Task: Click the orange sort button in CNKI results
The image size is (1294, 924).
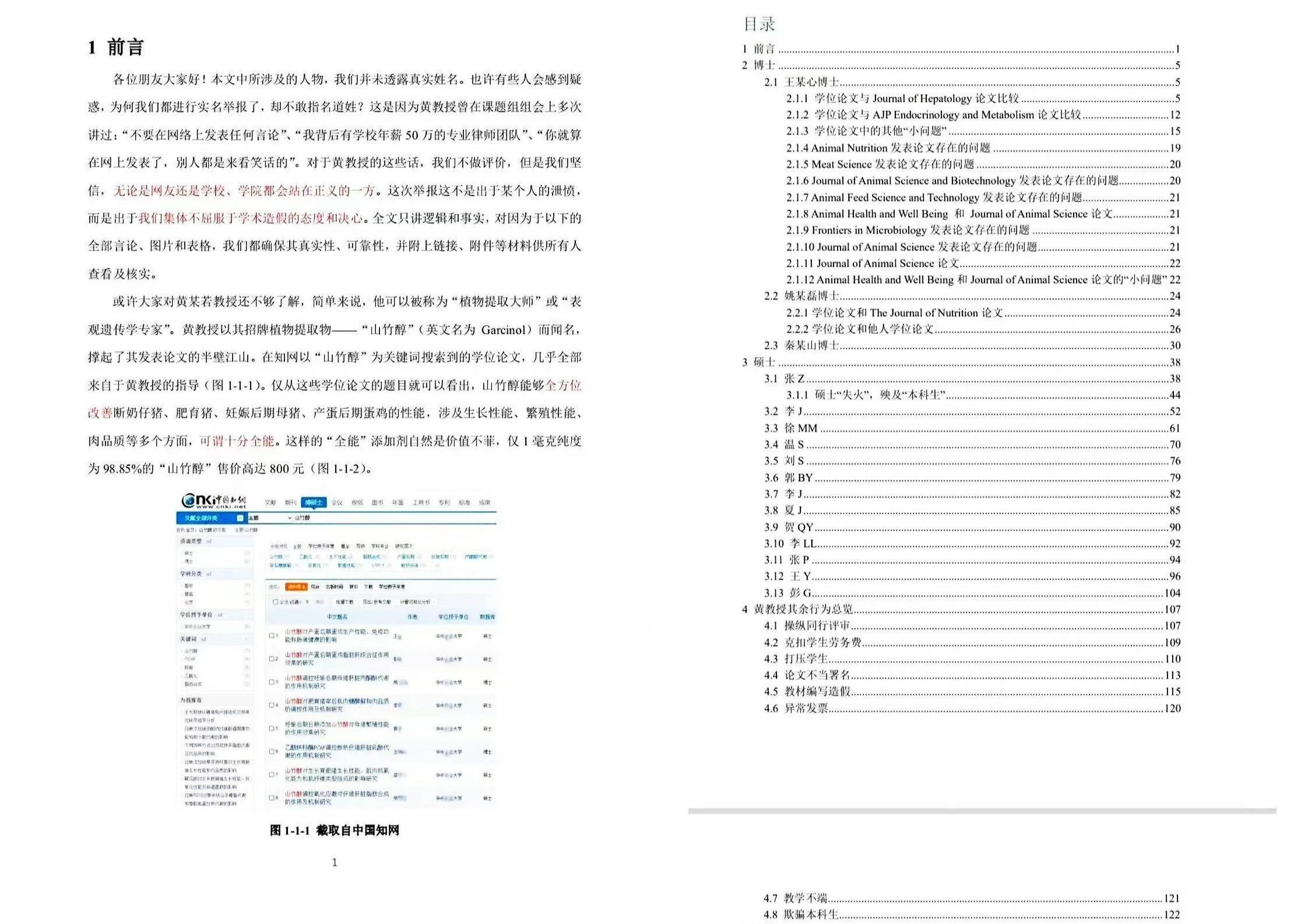Action: point(296,587)
